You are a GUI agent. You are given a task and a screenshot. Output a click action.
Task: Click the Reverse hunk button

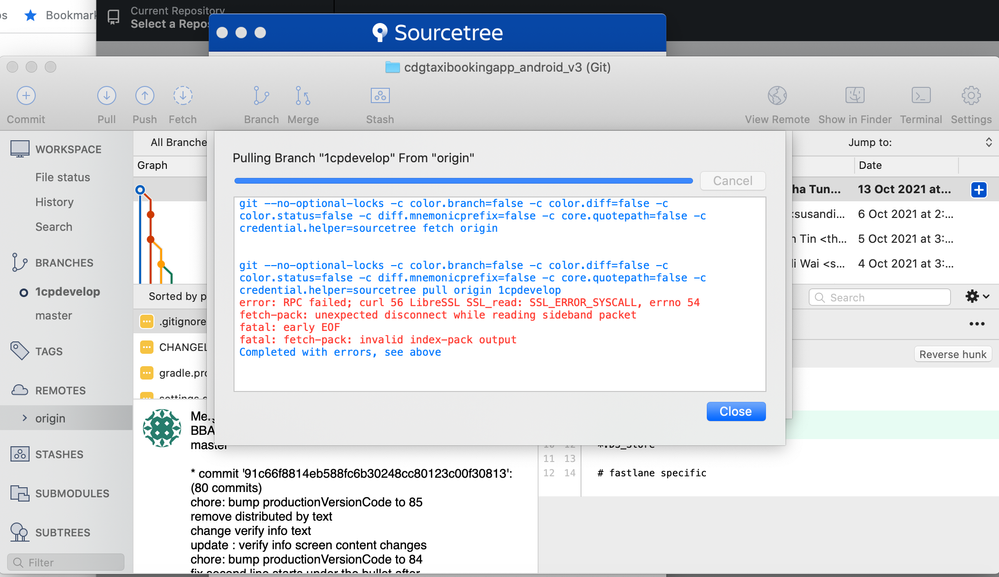pos(952,354)
